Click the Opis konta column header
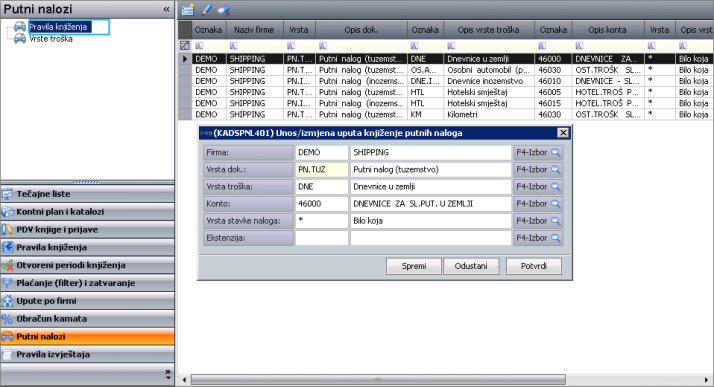 pyautogui.click(x=607, y=30)
